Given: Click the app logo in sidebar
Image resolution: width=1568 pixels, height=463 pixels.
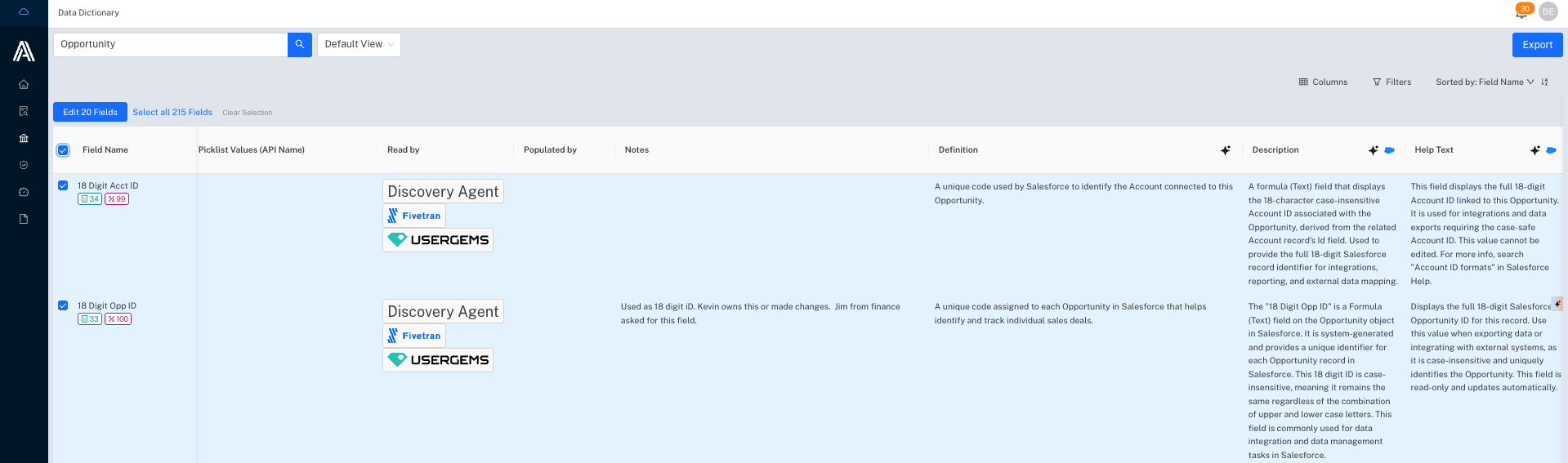Looking at the screenshot, I should 24,51.
